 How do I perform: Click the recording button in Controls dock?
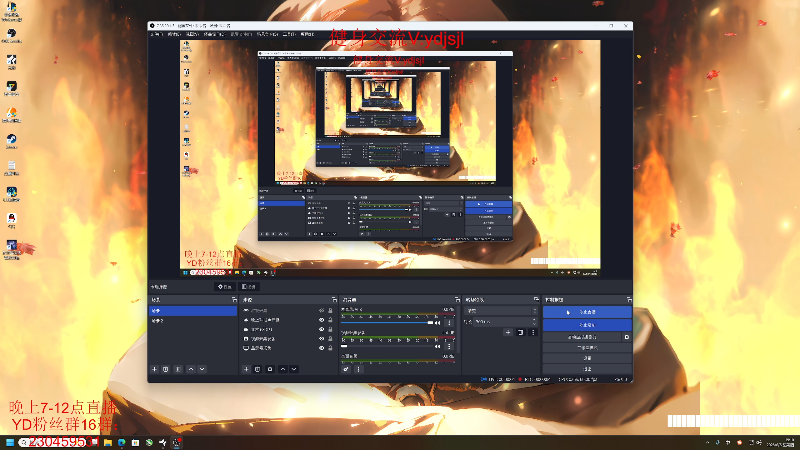tap(587, 325)
